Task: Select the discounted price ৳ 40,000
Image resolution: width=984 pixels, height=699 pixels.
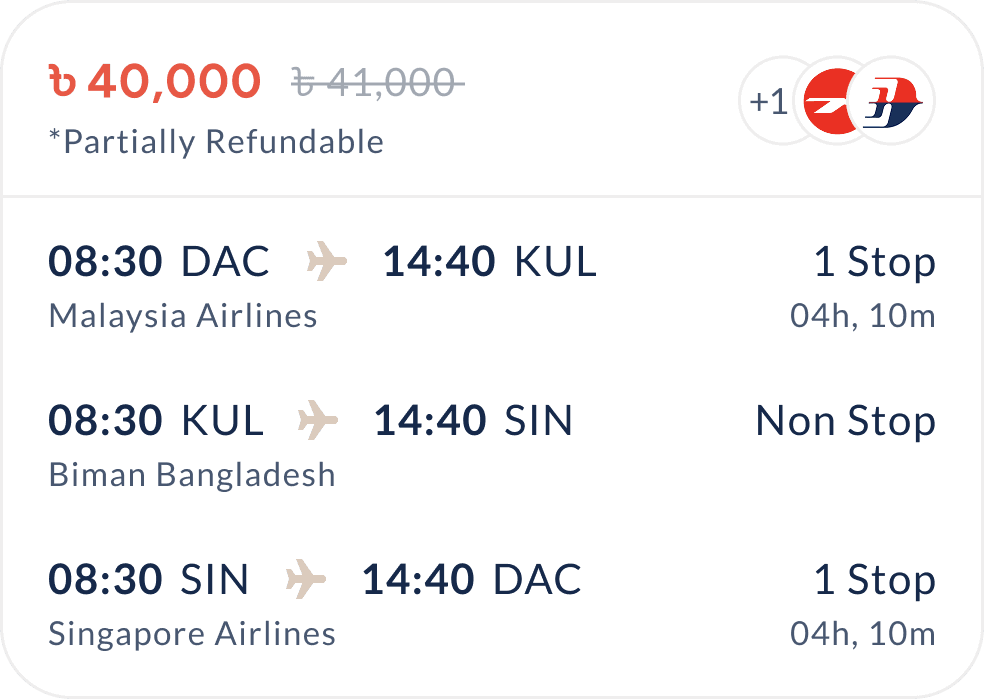Action: point(155,82)
